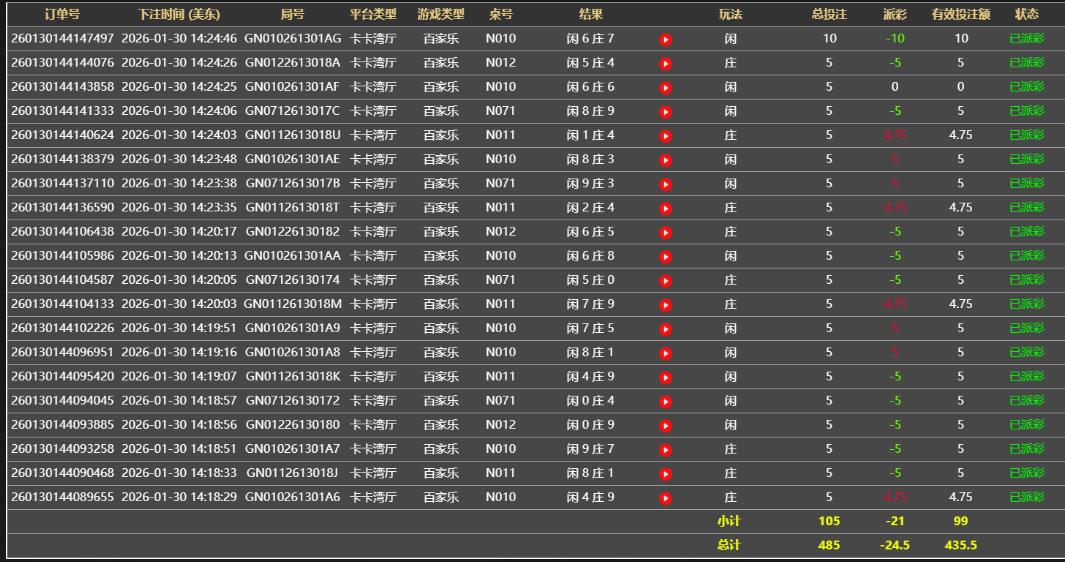Screen dimensions: 1065x562
Task: Watch replay for round GN0112613018U
Action: [x=665, y=135]
